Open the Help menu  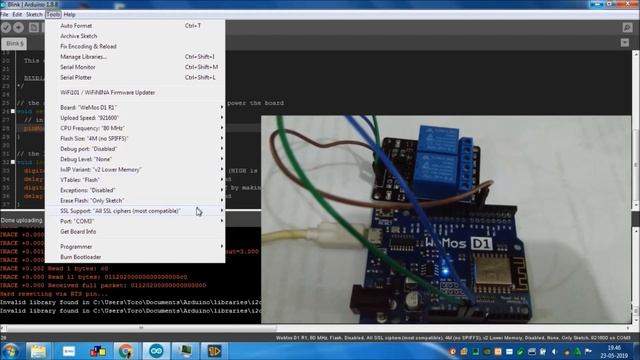click(69, 14)
